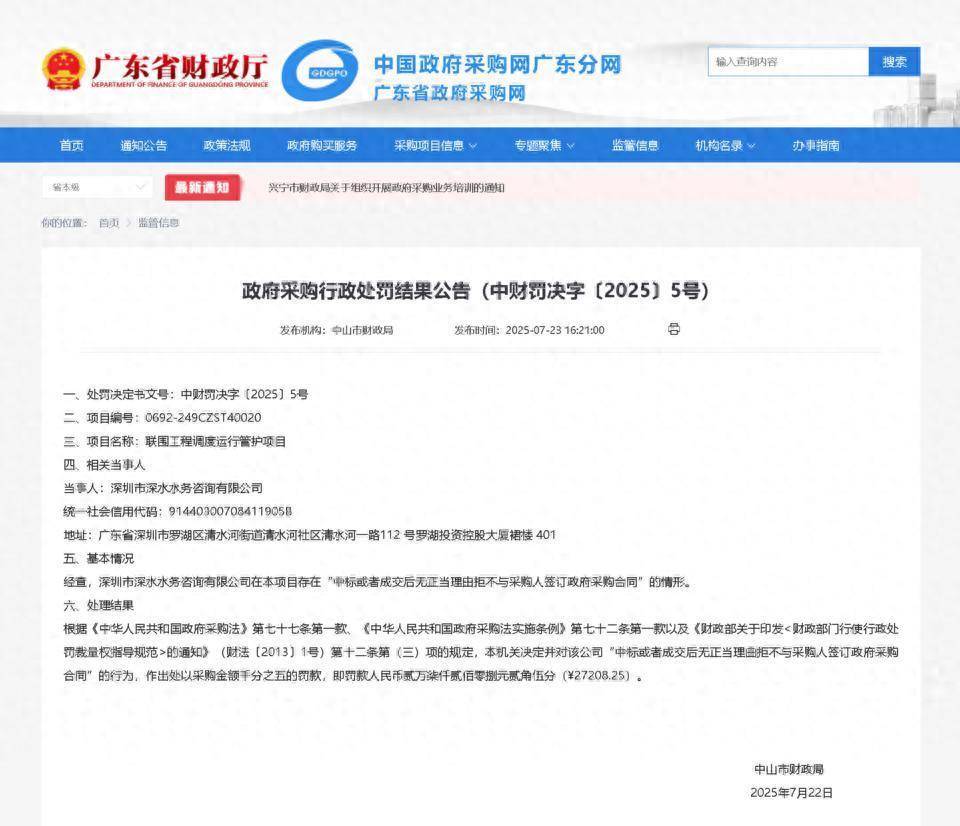Select 政府购买服务 in navigation bar
960x826 pixels.
click(322, 146)
